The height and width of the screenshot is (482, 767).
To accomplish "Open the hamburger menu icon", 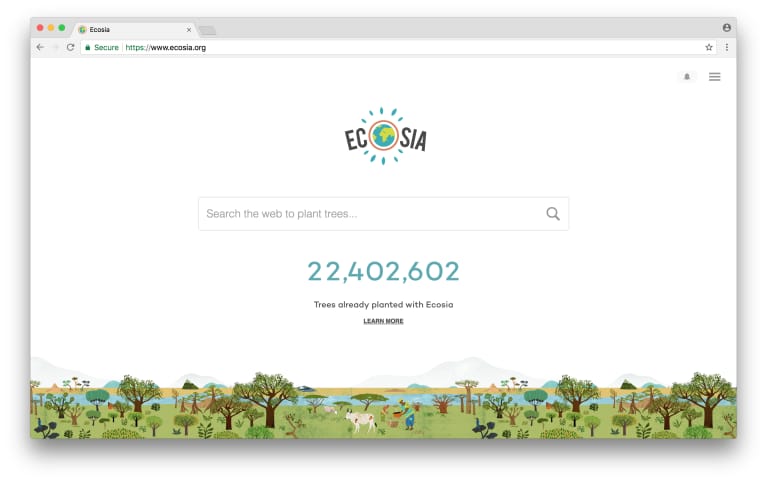I will tap(715, 77).
